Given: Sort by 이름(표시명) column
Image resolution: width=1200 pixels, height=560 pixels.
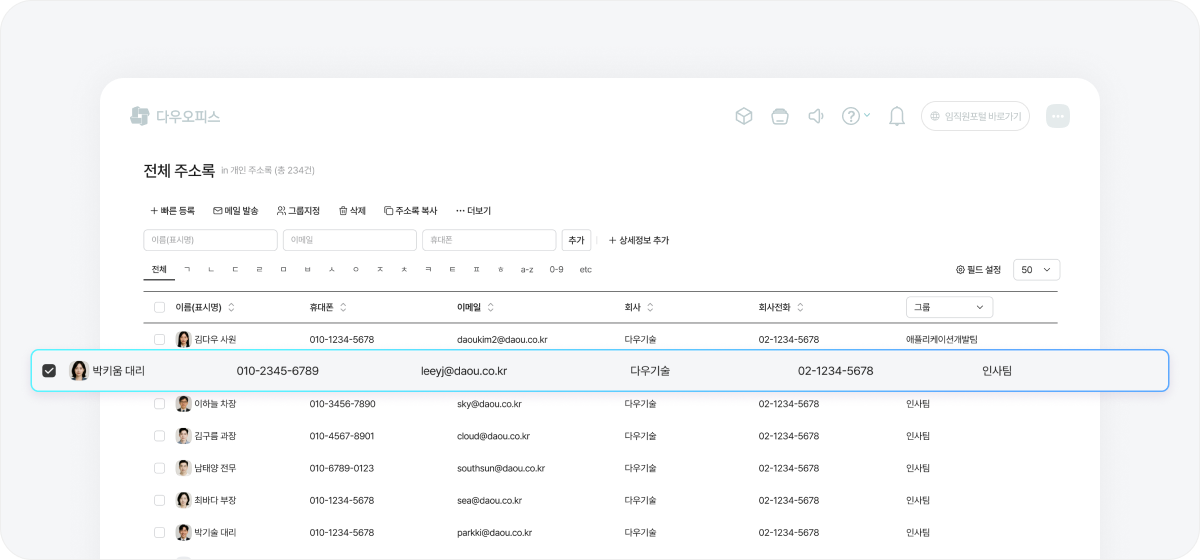Looking at the screenshot, I should 205,307.
